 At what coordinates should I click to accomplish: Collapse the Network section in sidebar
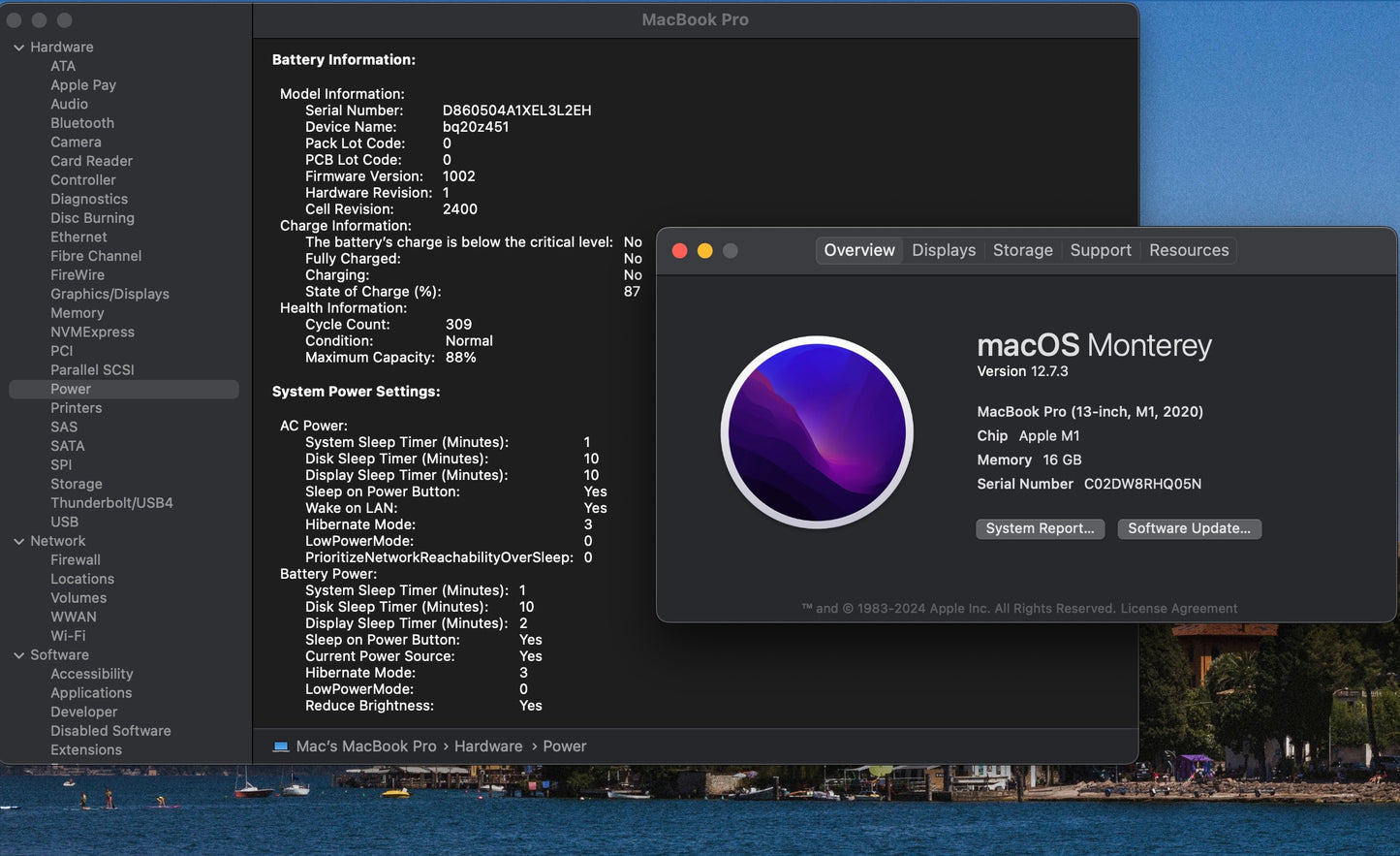(18, 542)
